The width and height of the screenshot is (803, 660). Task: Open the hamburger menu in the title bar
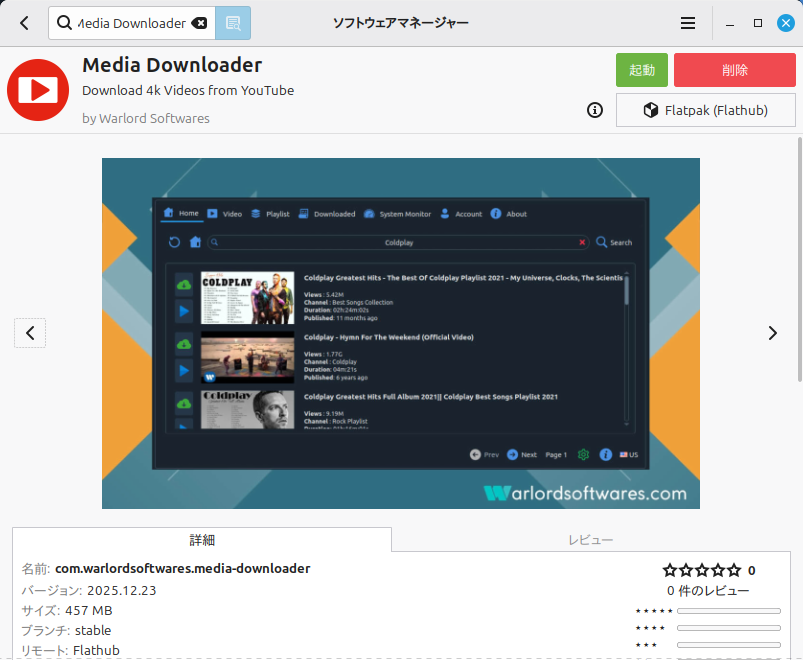[688, 23]
